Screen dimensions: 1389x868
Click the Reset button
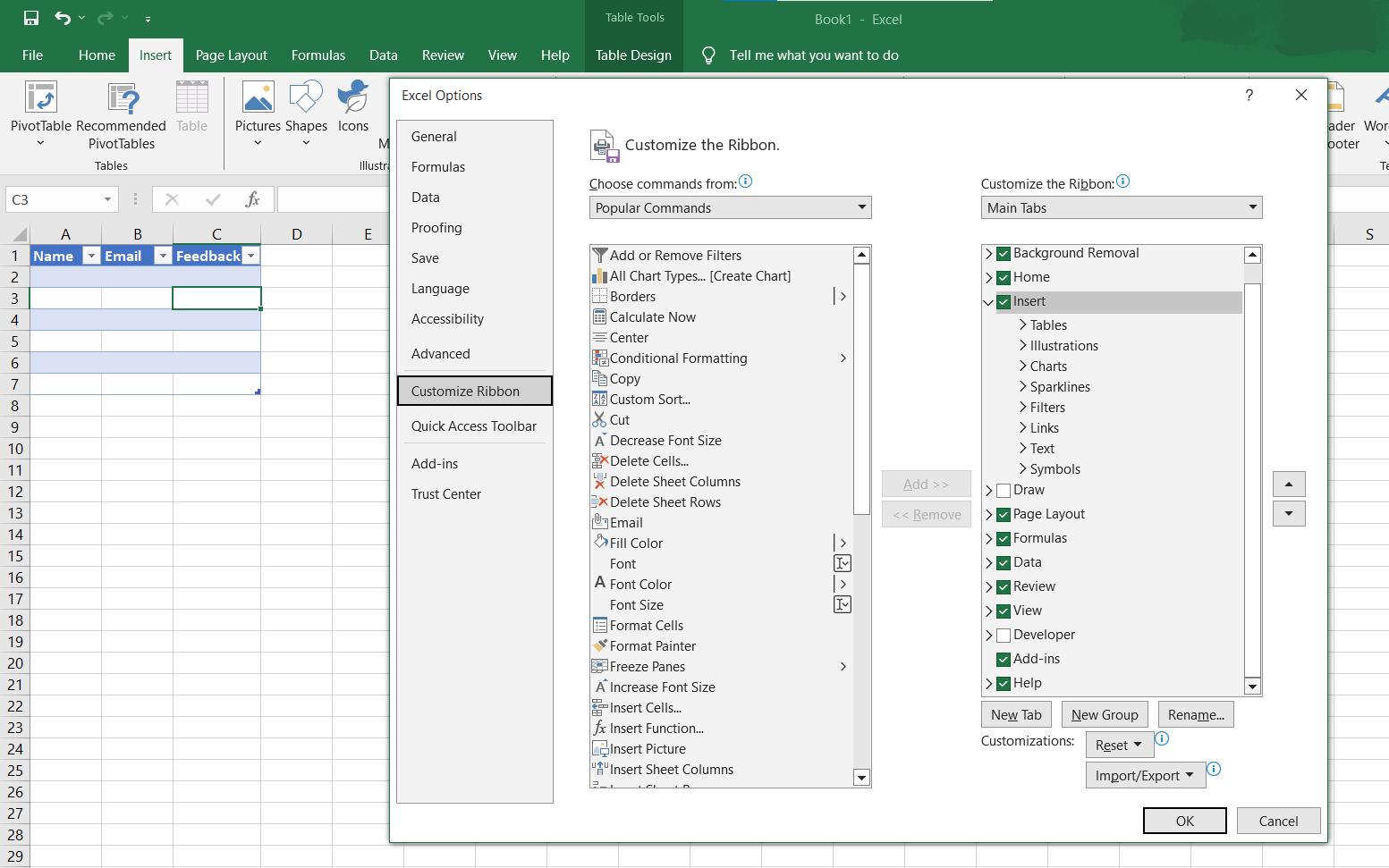point(1120,746)
